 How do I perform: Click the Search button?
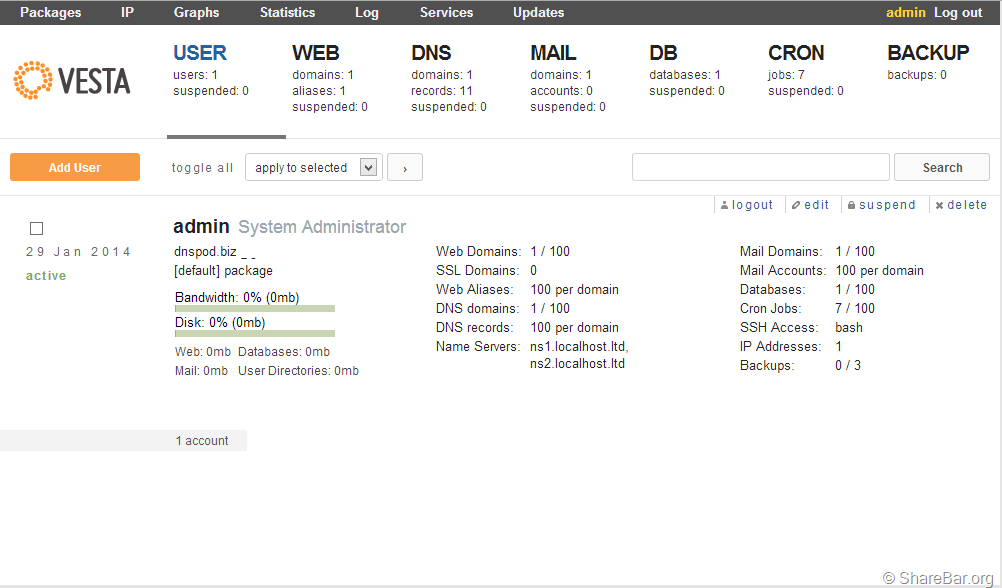[942, 168]
